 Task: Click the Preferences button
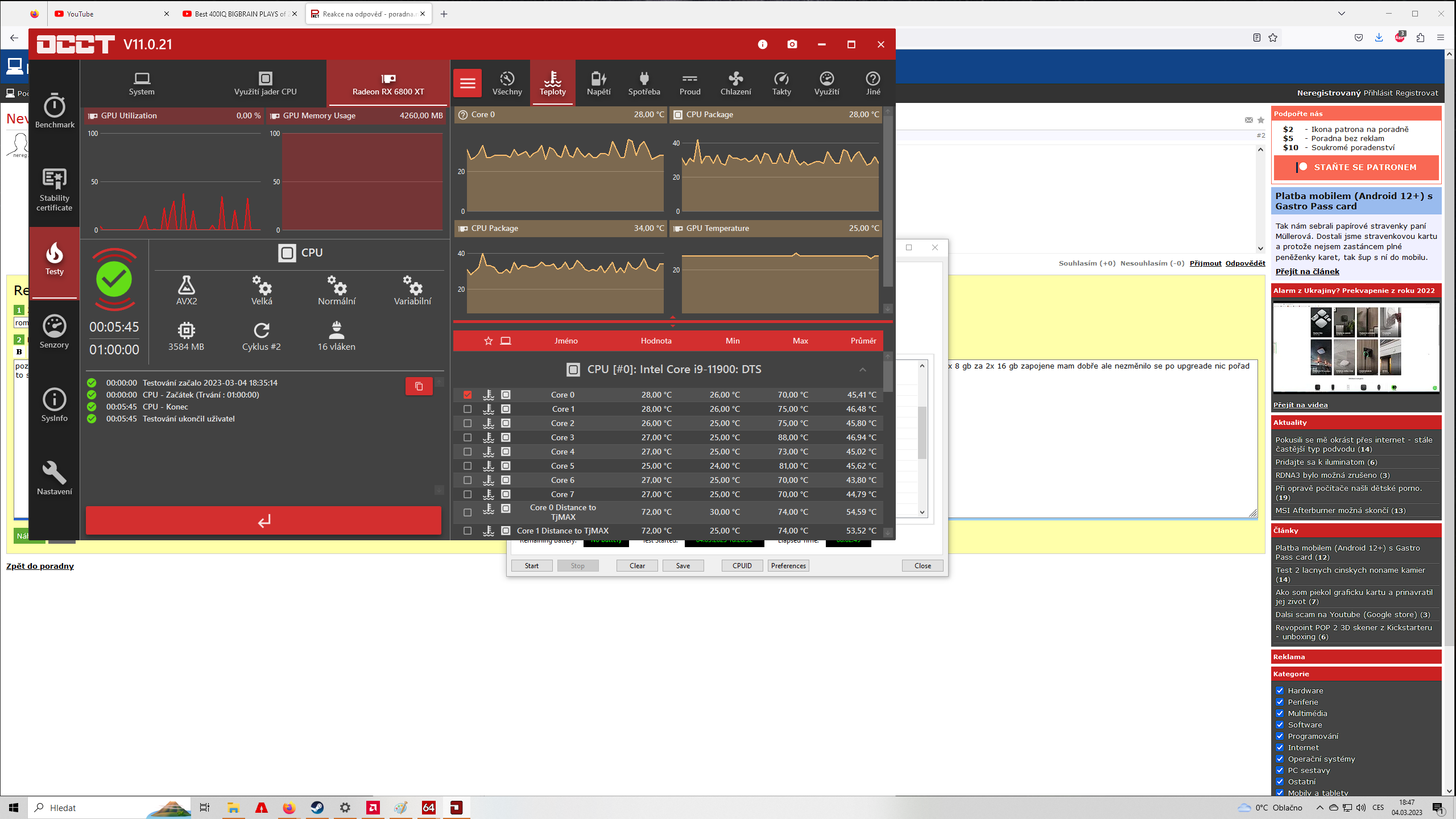tap(788, 565)
